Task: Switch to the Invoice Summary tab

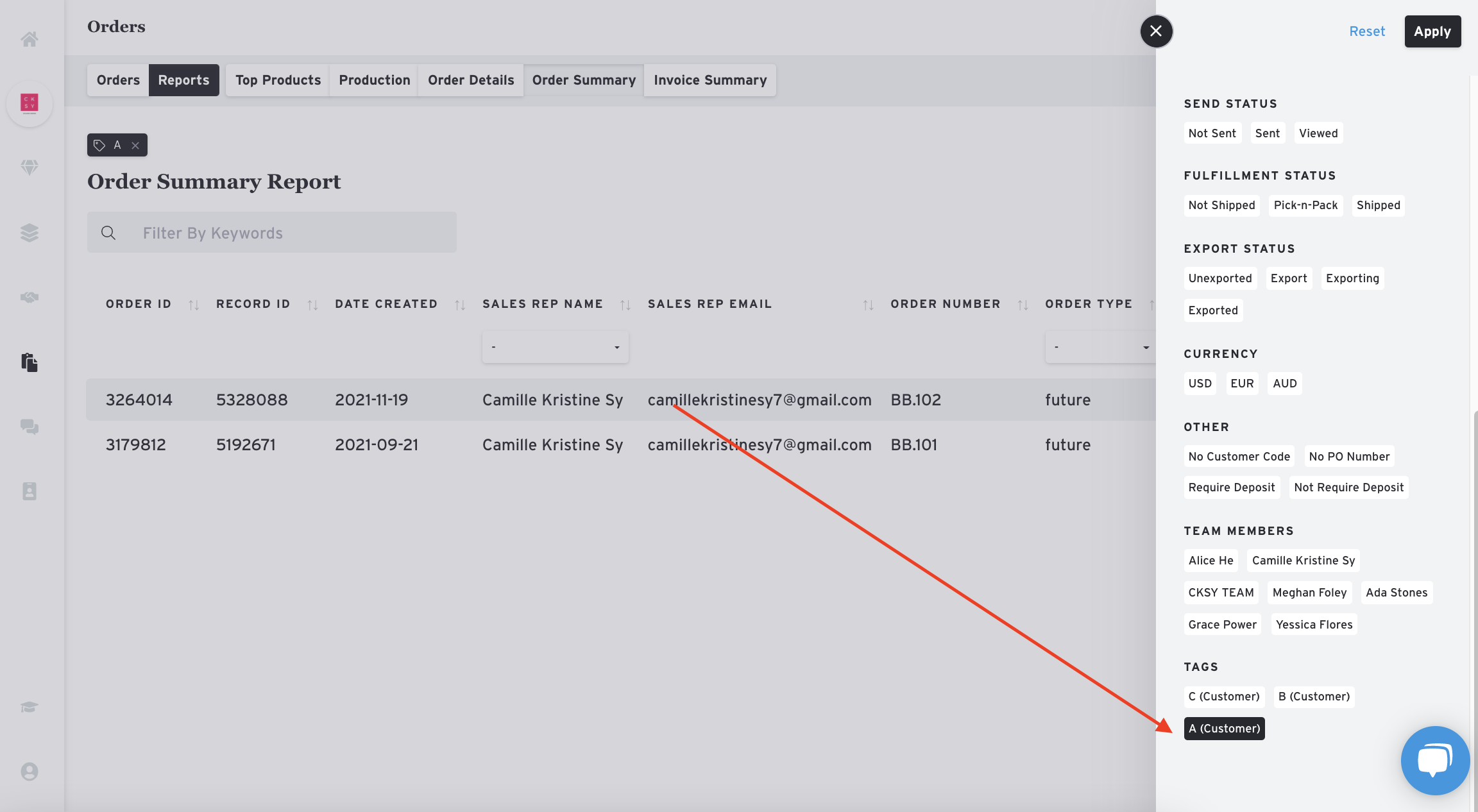Action: tap(710, 80)
